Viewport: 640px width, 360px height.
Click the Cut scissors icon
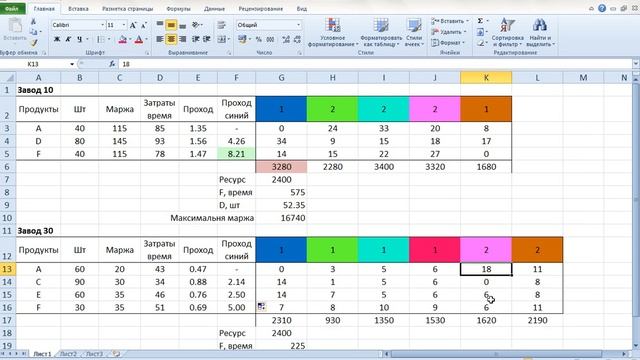pos(33,21)
